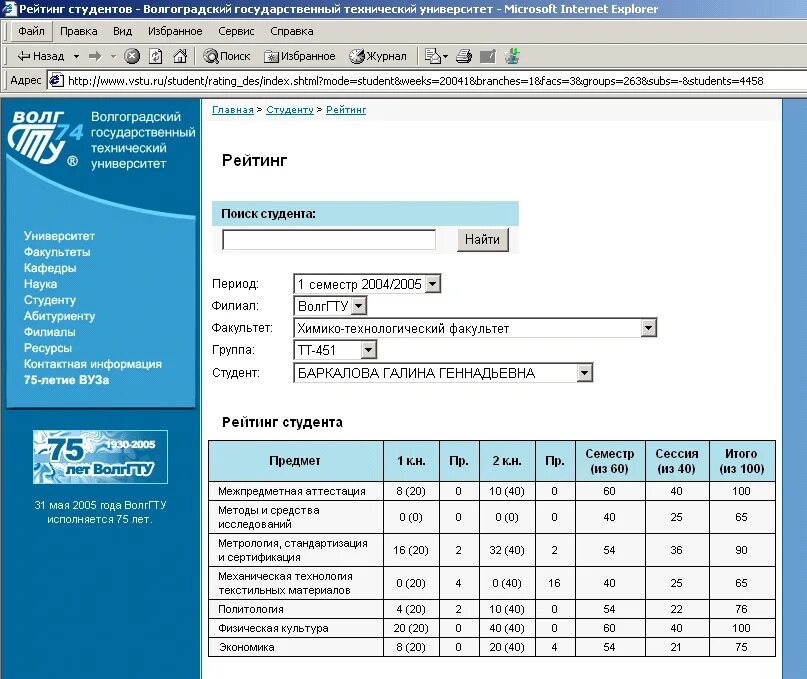
Task: Open the Справка menu
Action: (292, 31)
